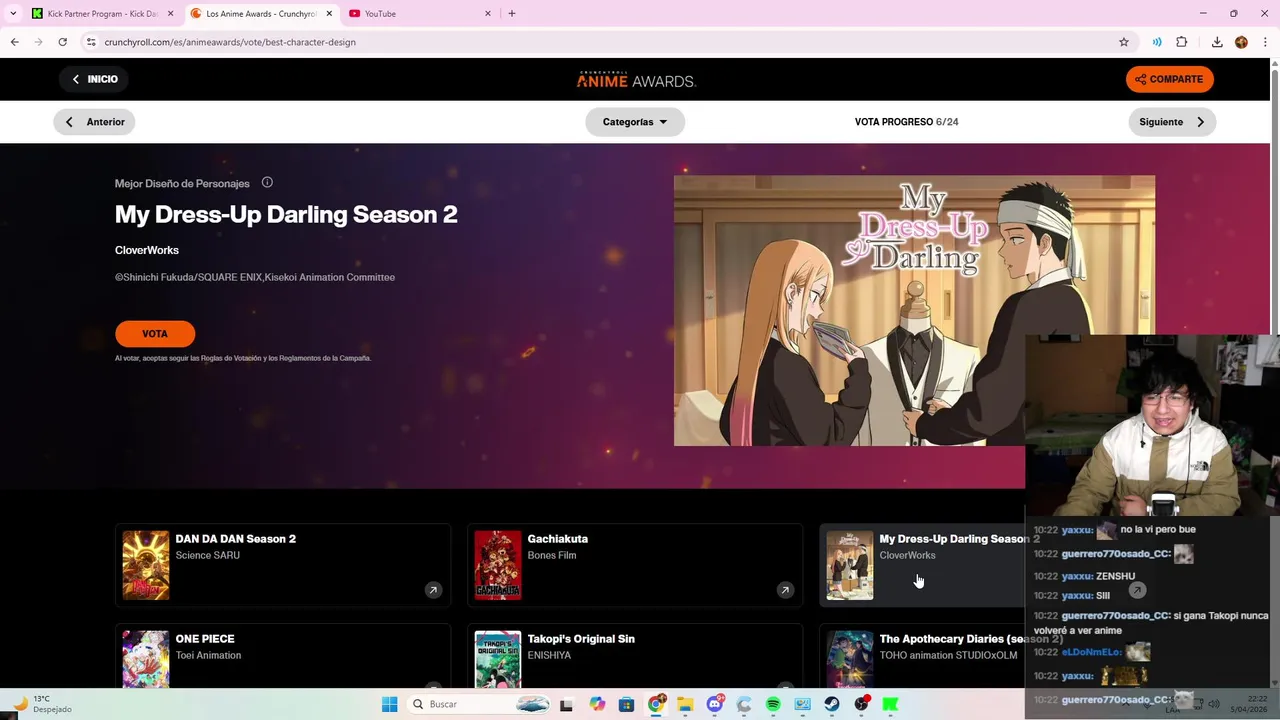The height and width of the screenshot is (720, 1280).
Task: Close the YouTube tab
Action: (x=488, y=13)
